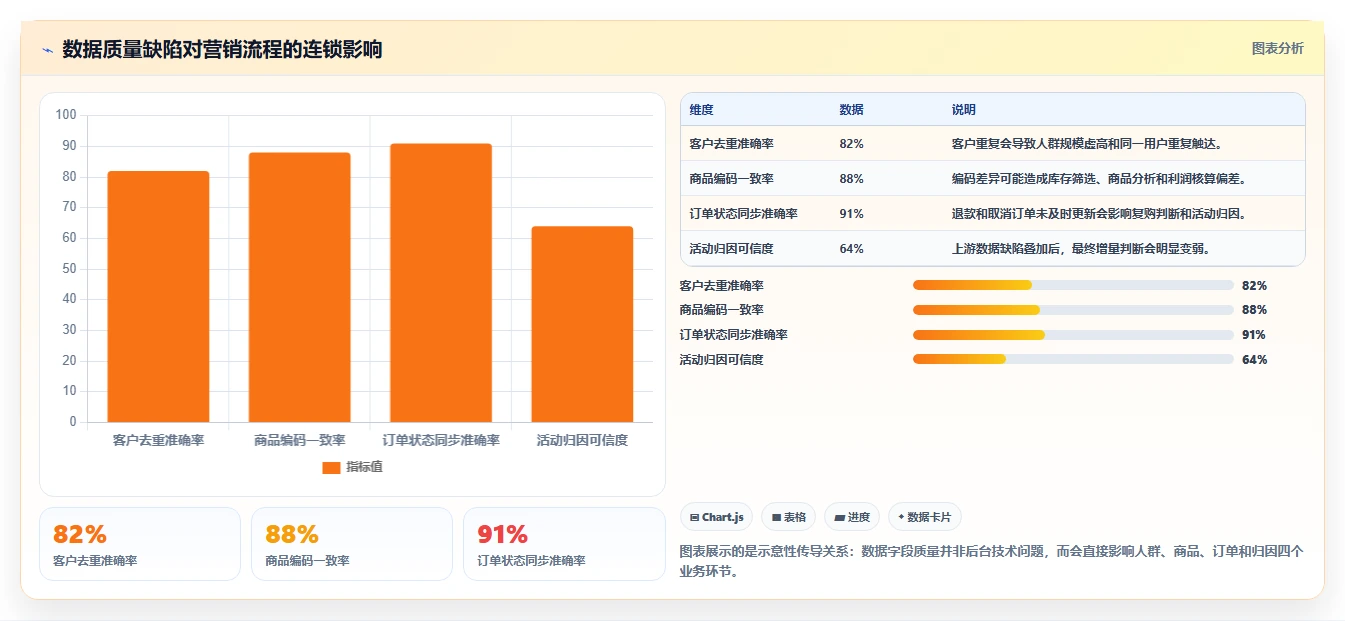
Task: Click the description starting 上游数据缺陷叠加后
Action: tap(1081, 249)
